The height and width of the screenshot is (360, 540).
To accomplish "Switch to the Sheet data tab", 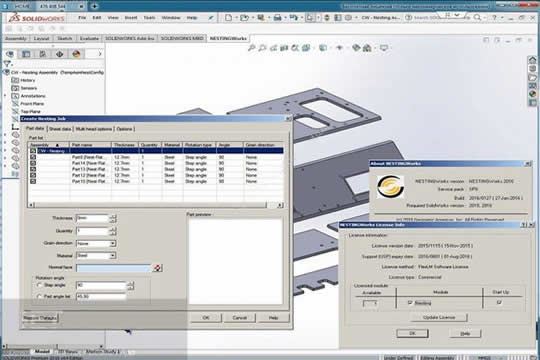I will pyautogui.click(x=60, y=129).
